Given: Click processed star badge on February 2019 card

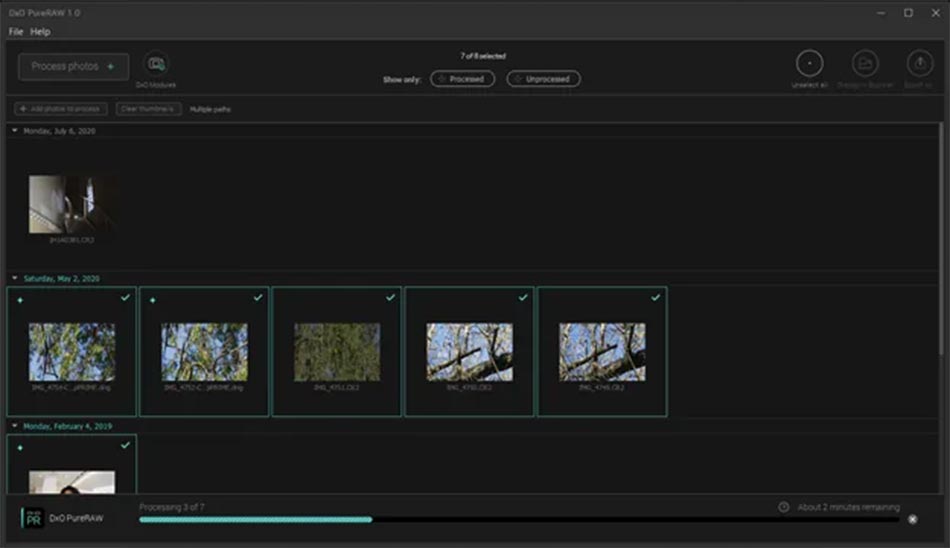Looking at the screenshot, I should point(20,448).
